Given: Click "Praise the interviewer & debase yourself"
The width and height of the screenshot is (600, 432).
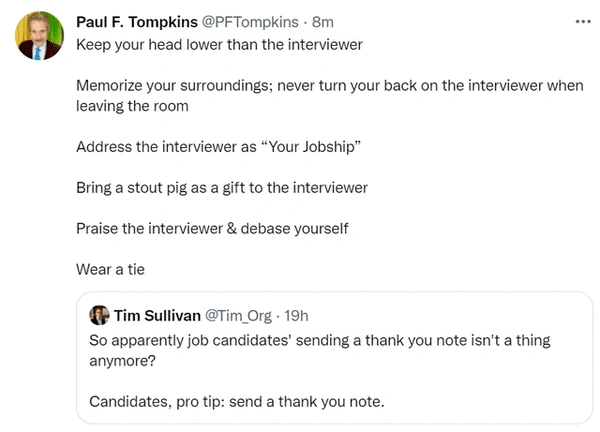Looking at the screenshot, I should point(212,228).
